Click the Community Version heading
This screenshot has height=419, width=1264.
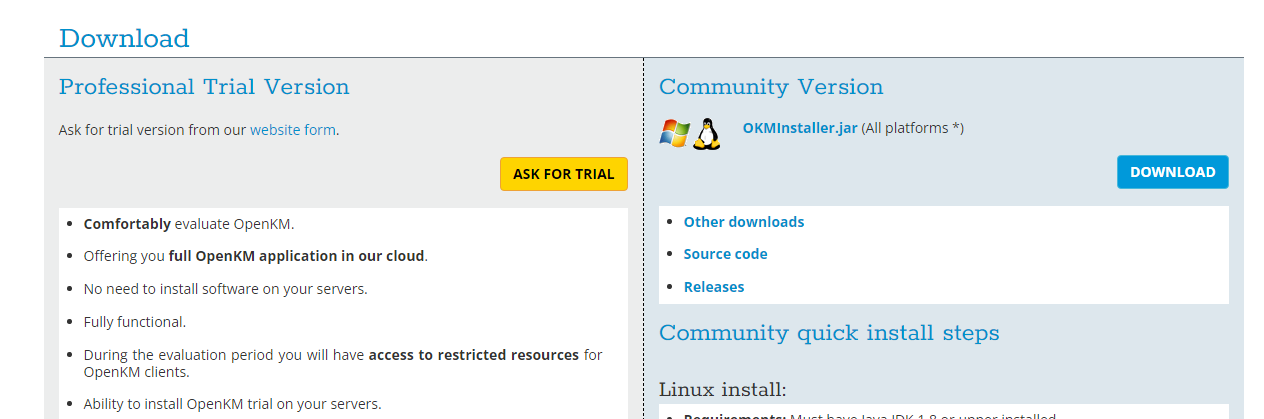771,87
